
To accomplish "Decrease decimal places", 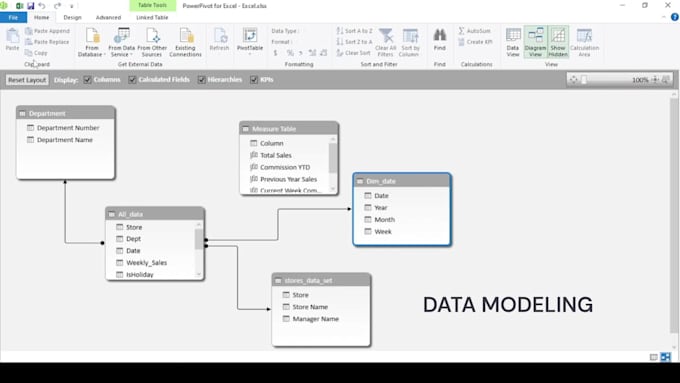I will tap(324, 53).
